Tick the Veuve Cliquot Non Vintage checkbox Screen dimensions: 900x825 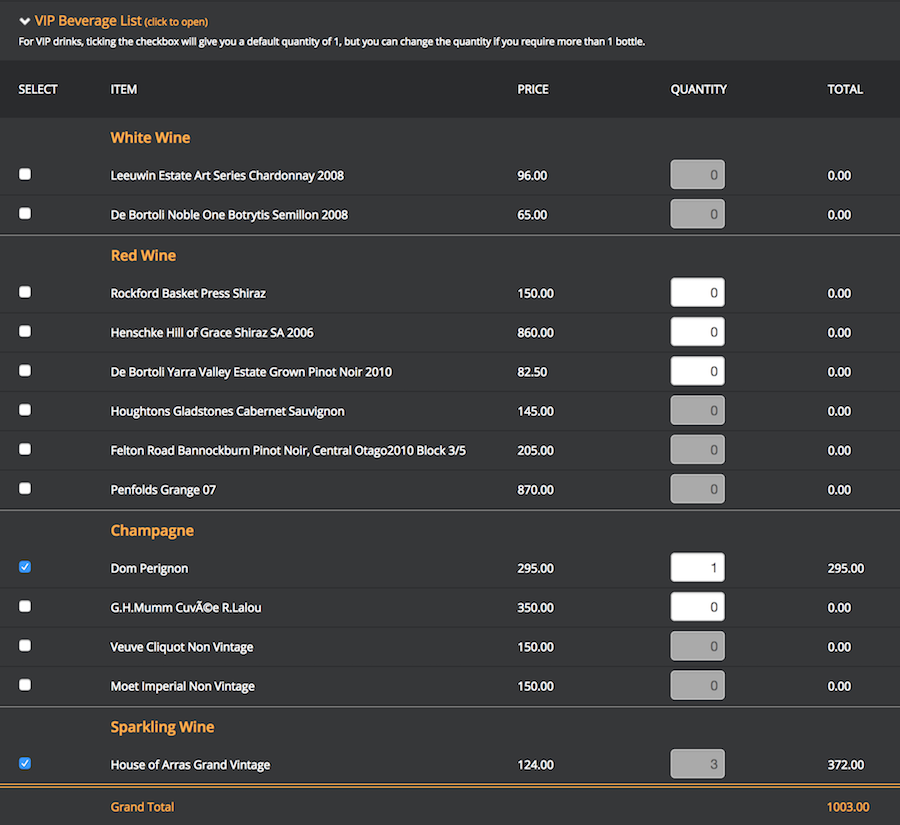pyautogui.click(x=25, y=646)
